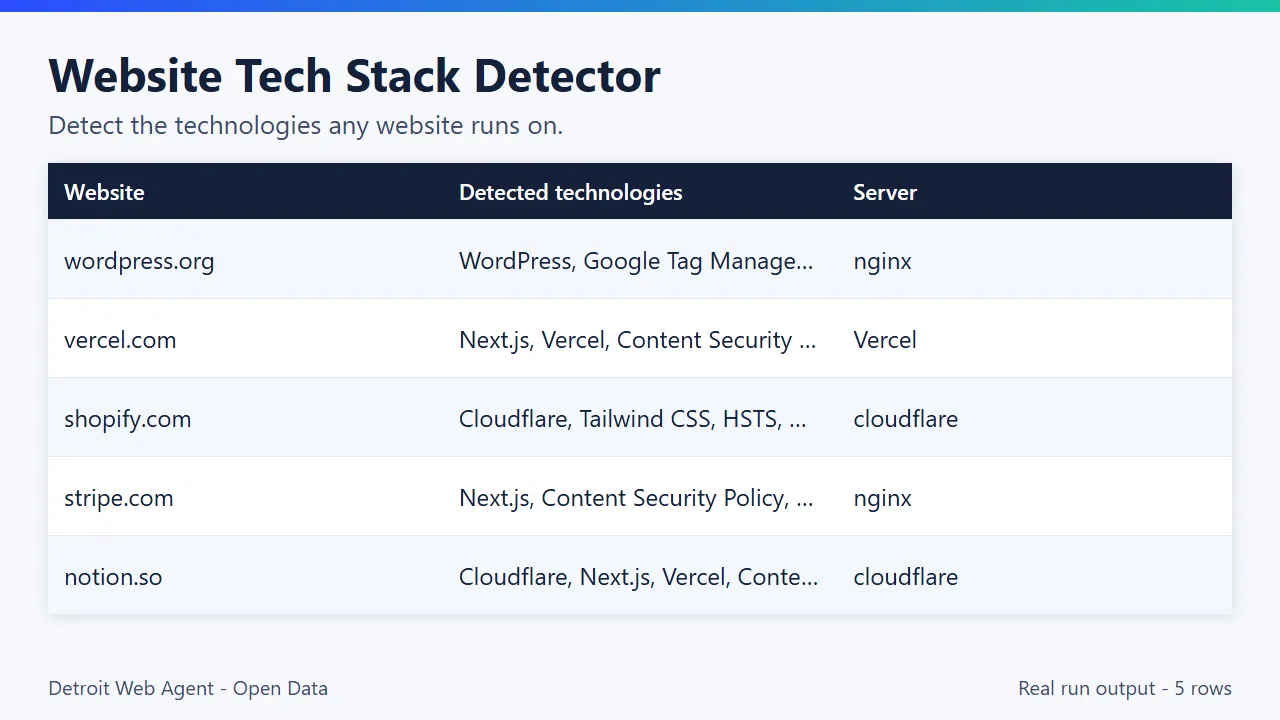Click the nginx server cell for stripe.com

pos(1034,498)
